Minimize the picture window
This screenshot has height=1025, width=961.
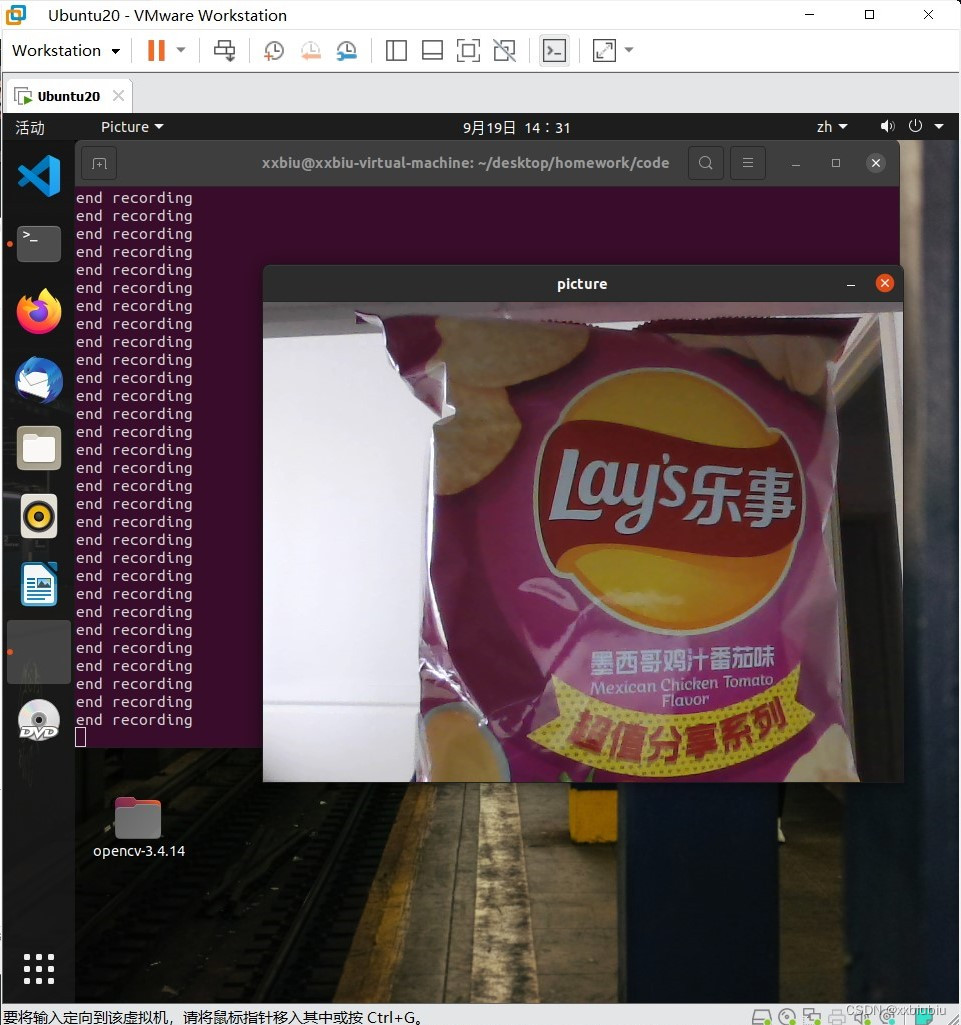(851, 284)
